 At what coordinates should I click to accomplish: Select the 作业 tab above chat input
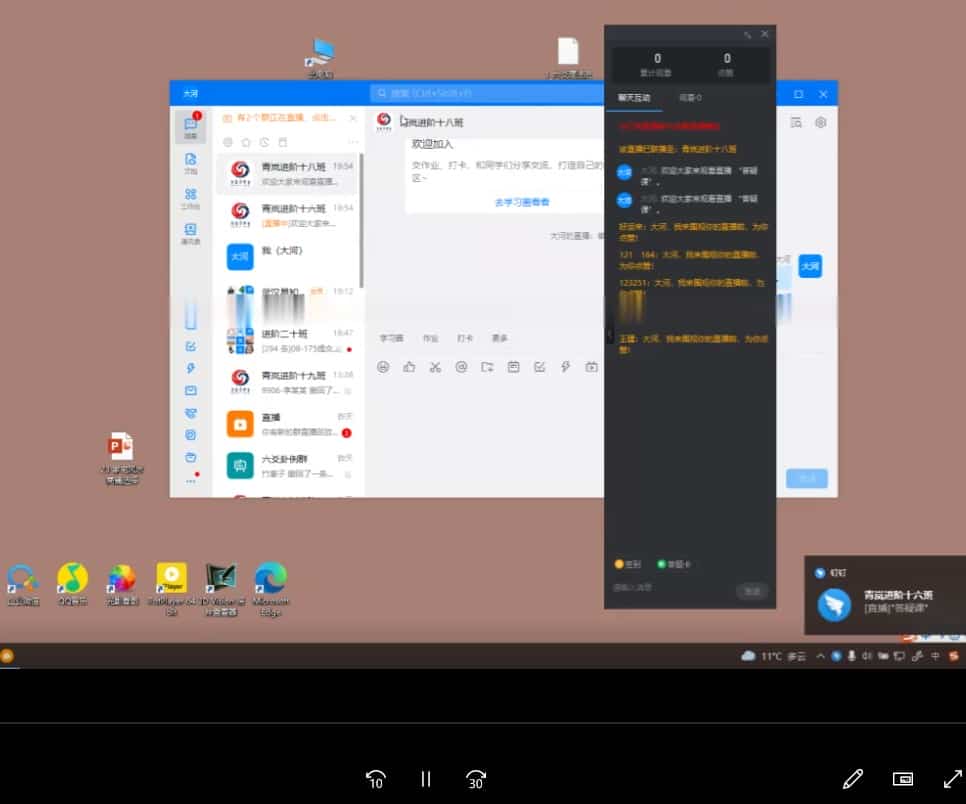tap(431, 338)
